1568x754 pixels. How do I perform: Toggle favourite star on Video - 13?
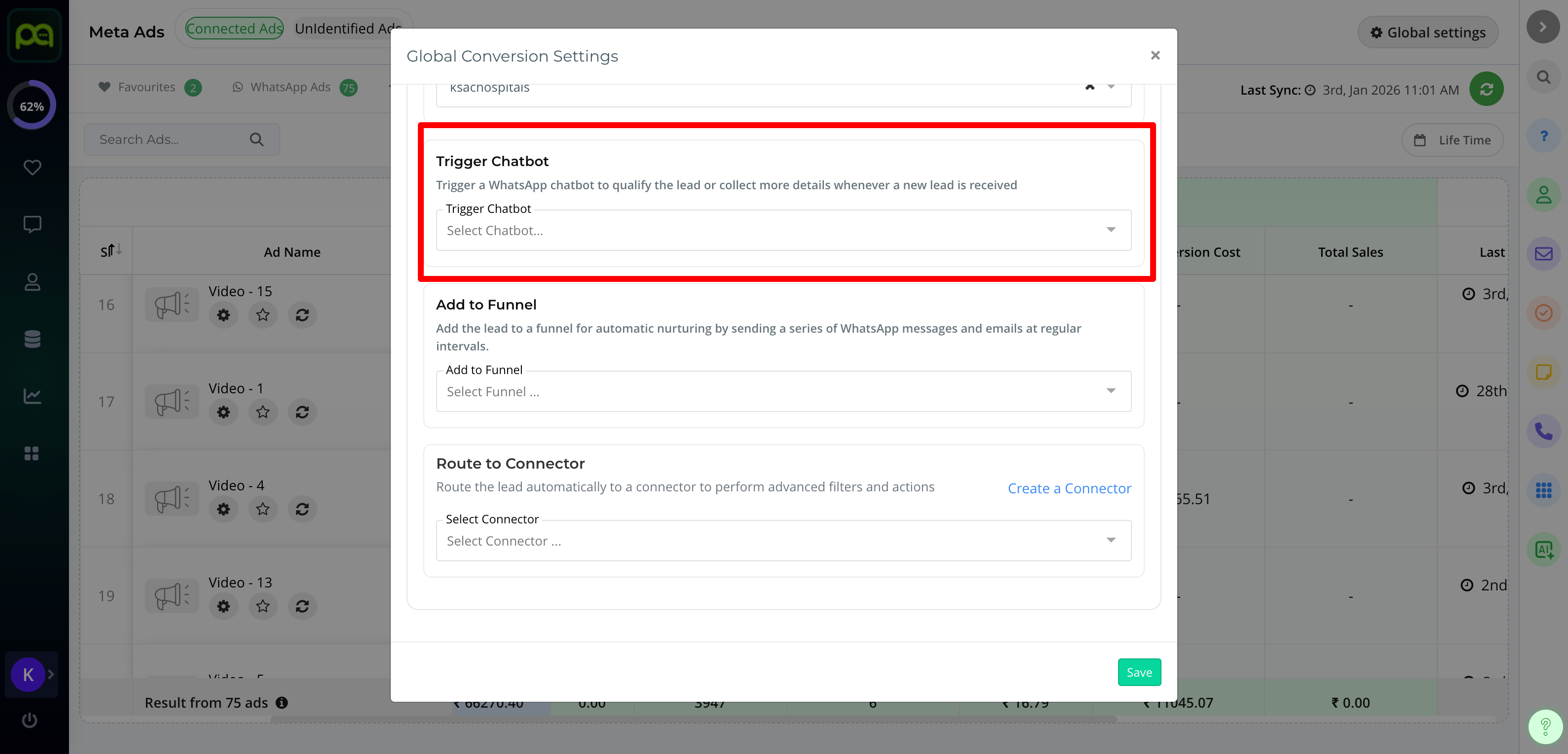click(x=262, y=606)
